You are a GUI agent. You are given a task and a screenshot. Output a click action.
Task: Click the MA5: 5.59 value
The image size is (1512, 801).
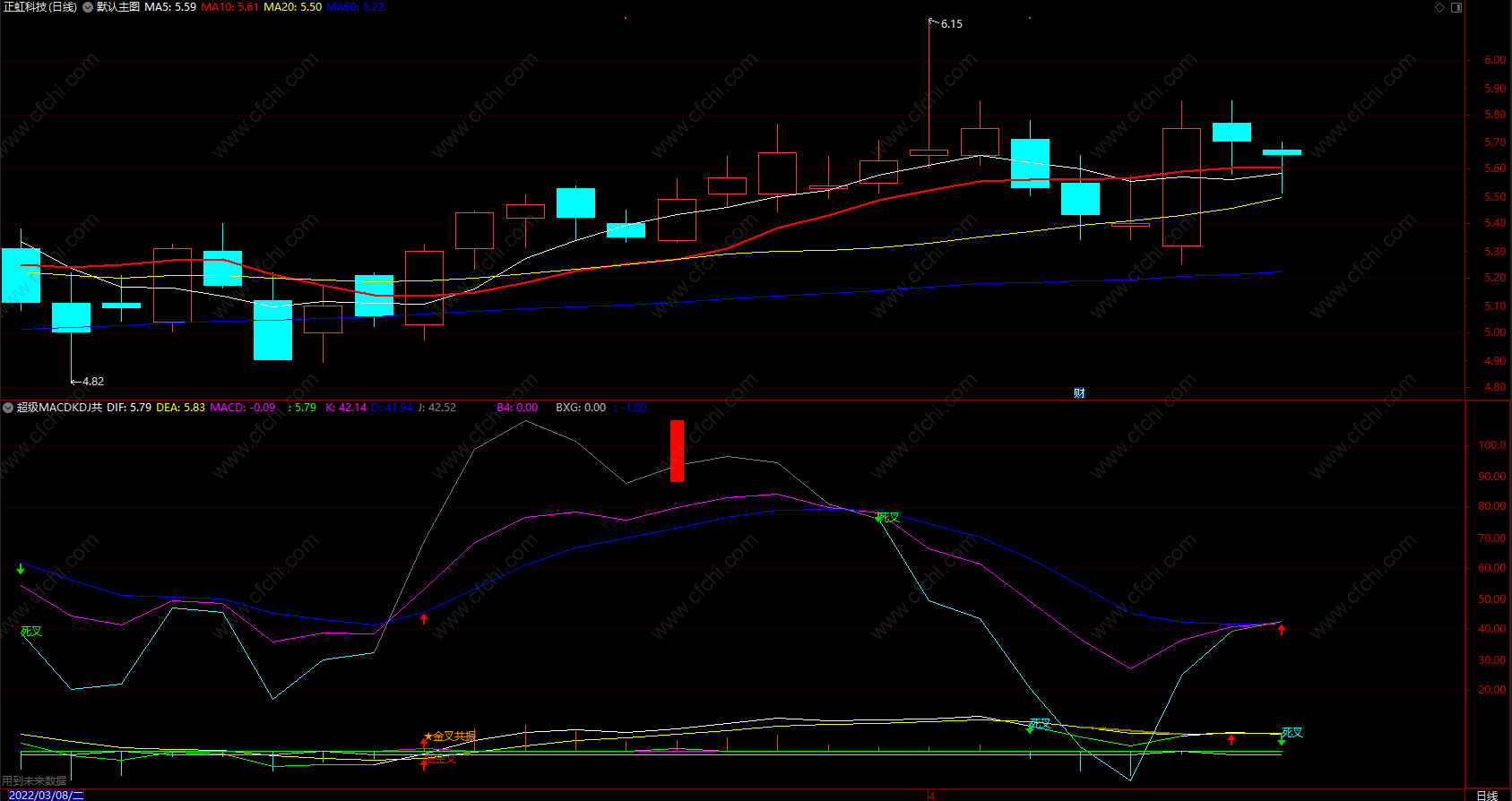pyautogui.click(x=170, y=7)
